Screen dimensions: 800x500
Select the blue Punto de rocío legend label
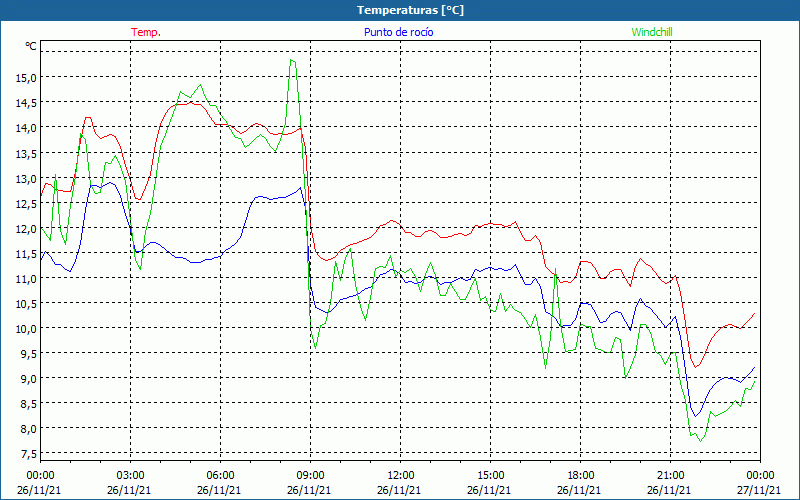coord(398,32)
